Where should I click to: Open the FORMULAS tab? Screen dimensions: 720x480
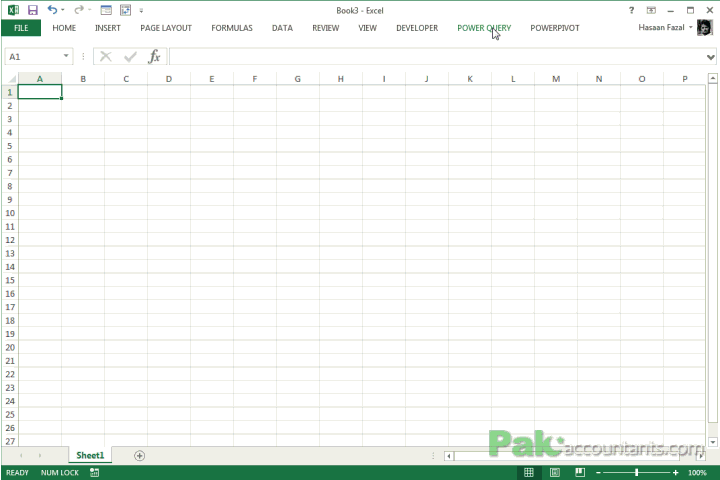(232, 28)
